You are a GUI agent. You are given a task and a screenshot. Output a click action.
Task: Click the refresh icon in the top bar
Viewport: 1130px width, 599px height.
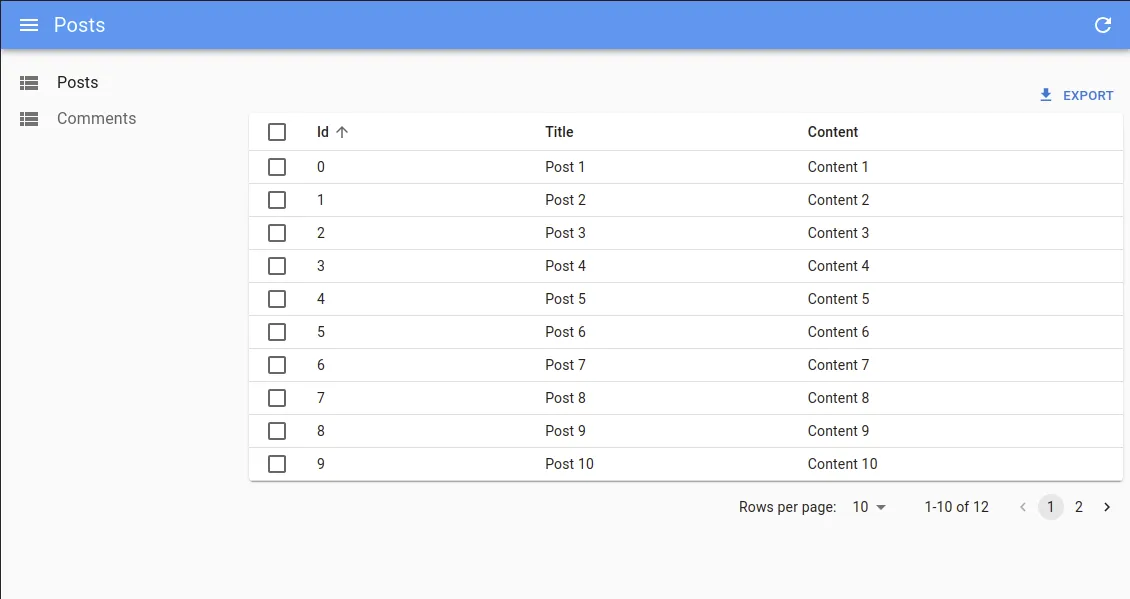tap(1103, 25)
